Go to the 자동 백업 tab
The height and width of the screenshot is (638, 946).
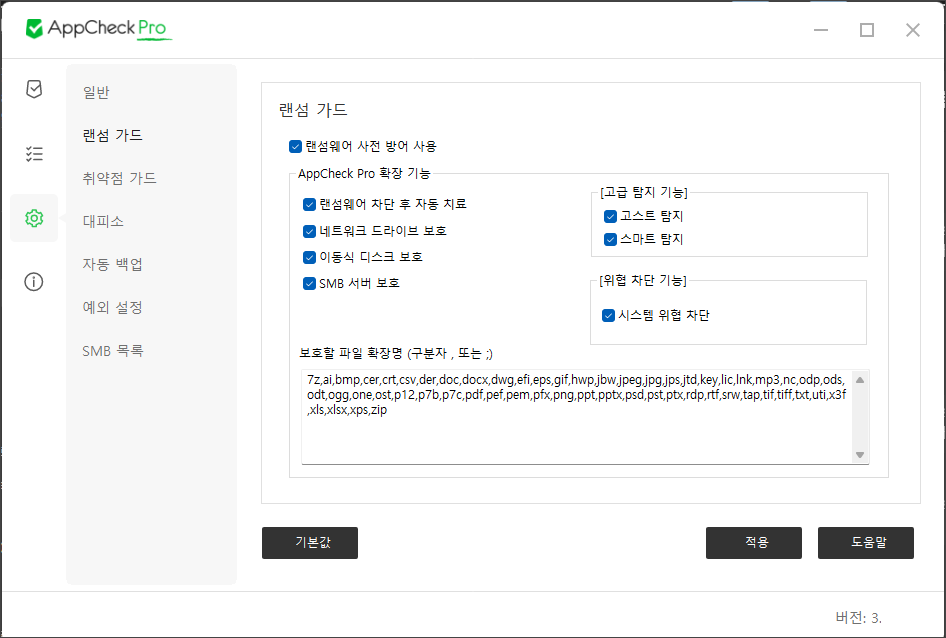[112, 264]
